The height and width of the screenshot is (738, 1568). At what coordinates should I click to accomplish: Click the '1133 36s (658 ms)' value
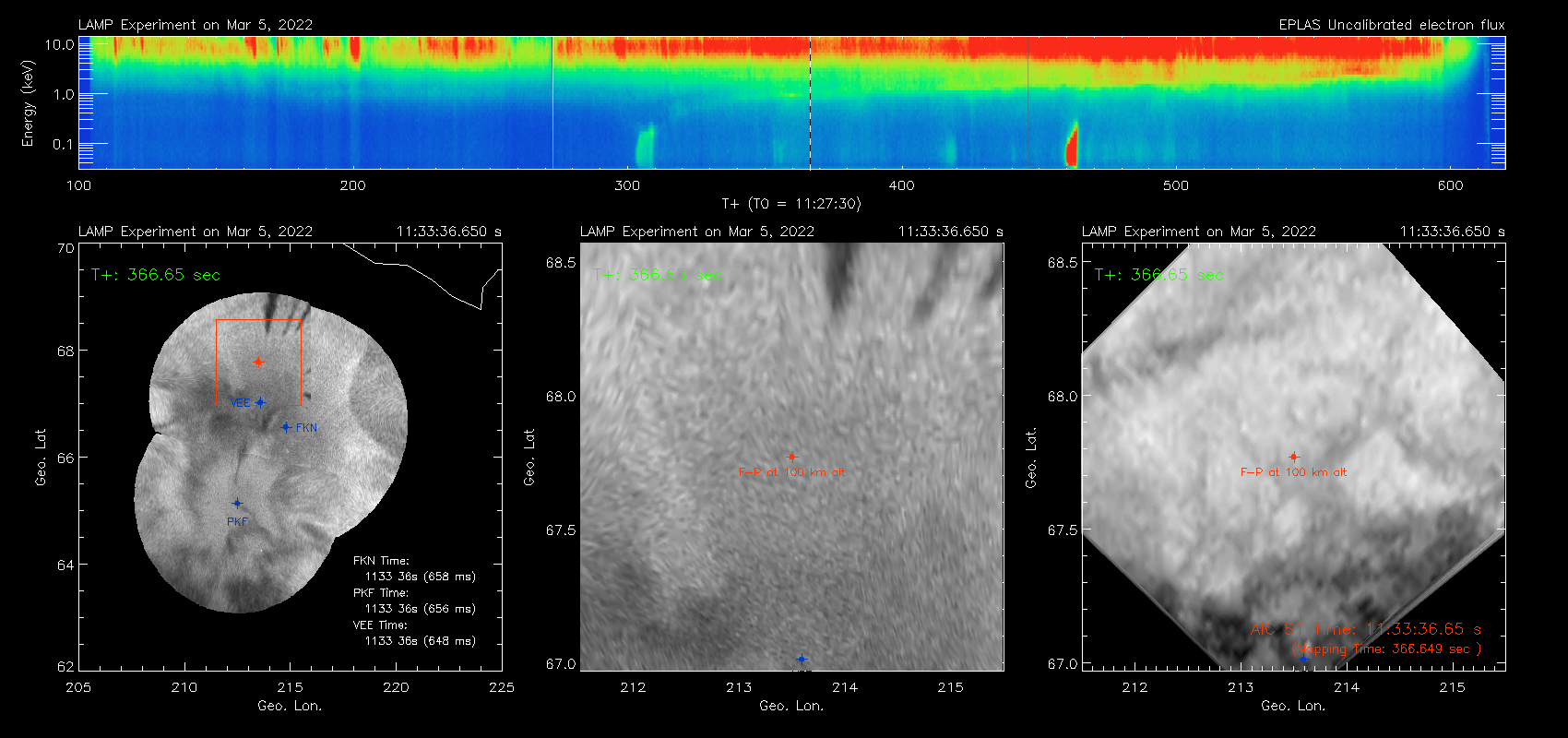click(421, 577)
